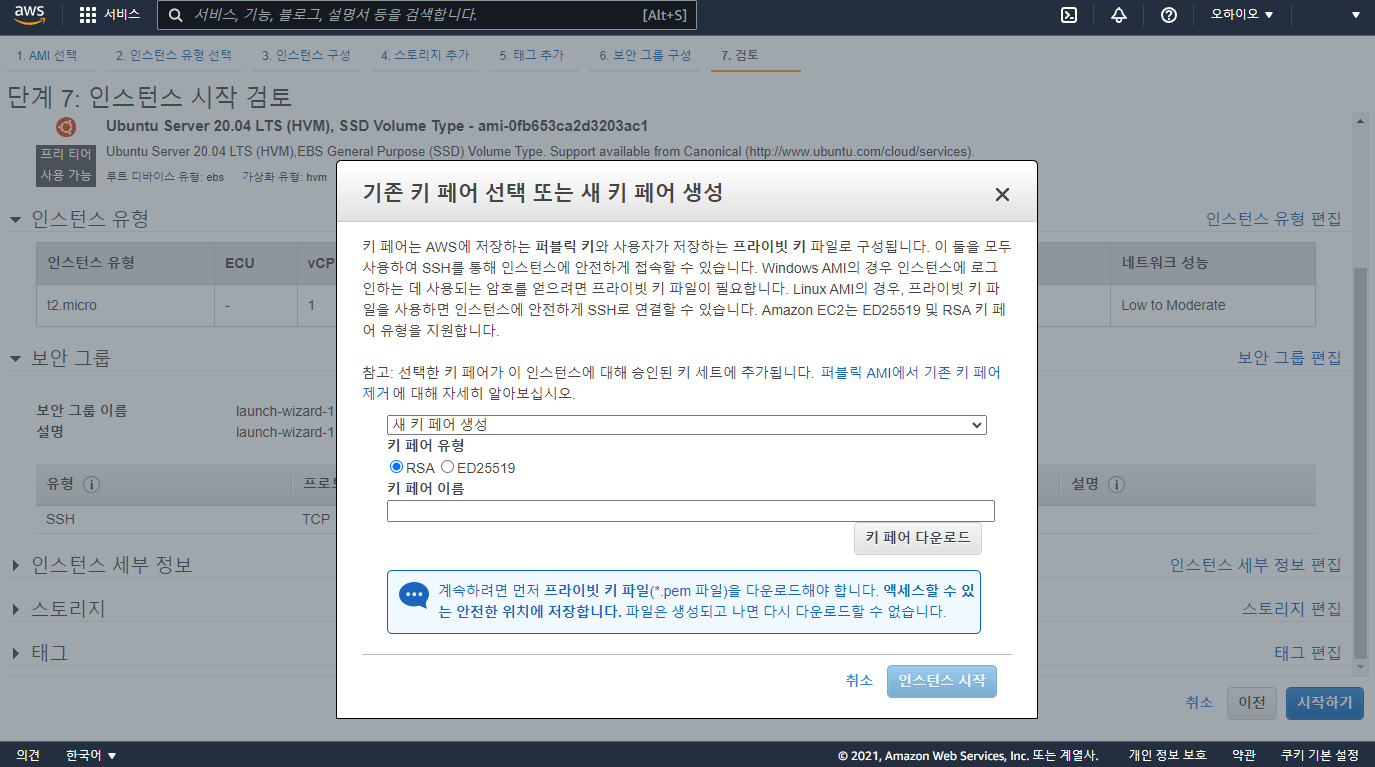The height and width of the screenshot is (767, 1375).
Task: Go to step 1. AMI 선택
Action: click(47, 56)
